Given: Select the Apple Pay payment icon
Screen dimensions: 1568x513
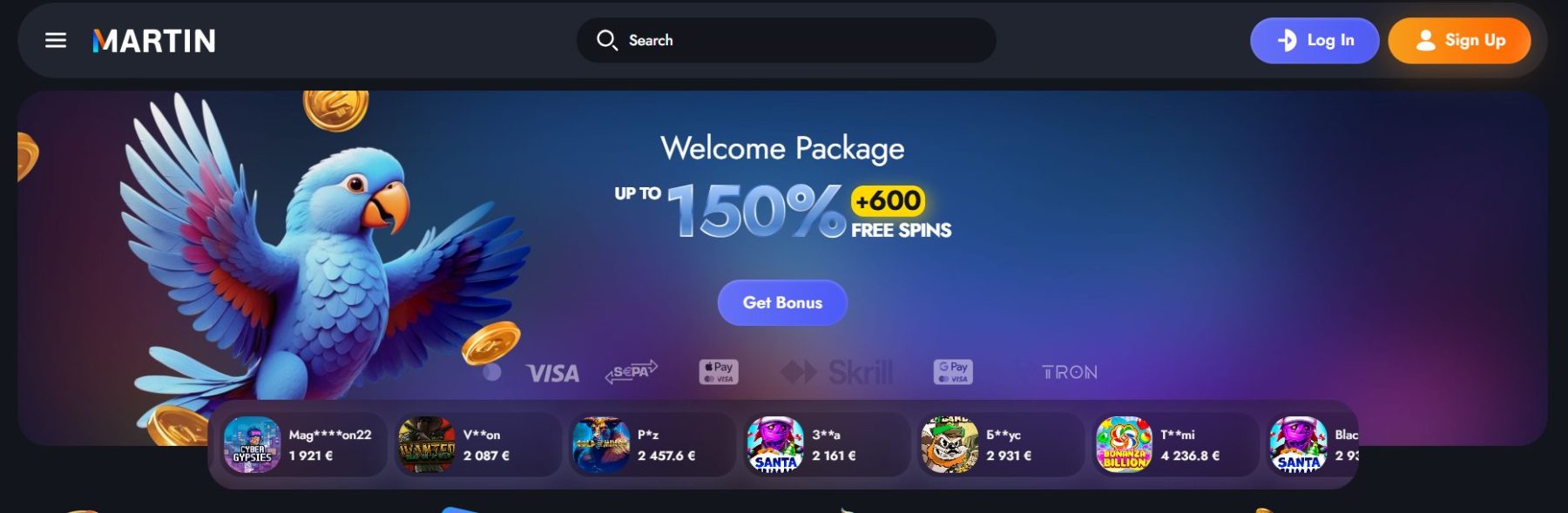Looking at the screenshot, I should click(x=719, y=372).
